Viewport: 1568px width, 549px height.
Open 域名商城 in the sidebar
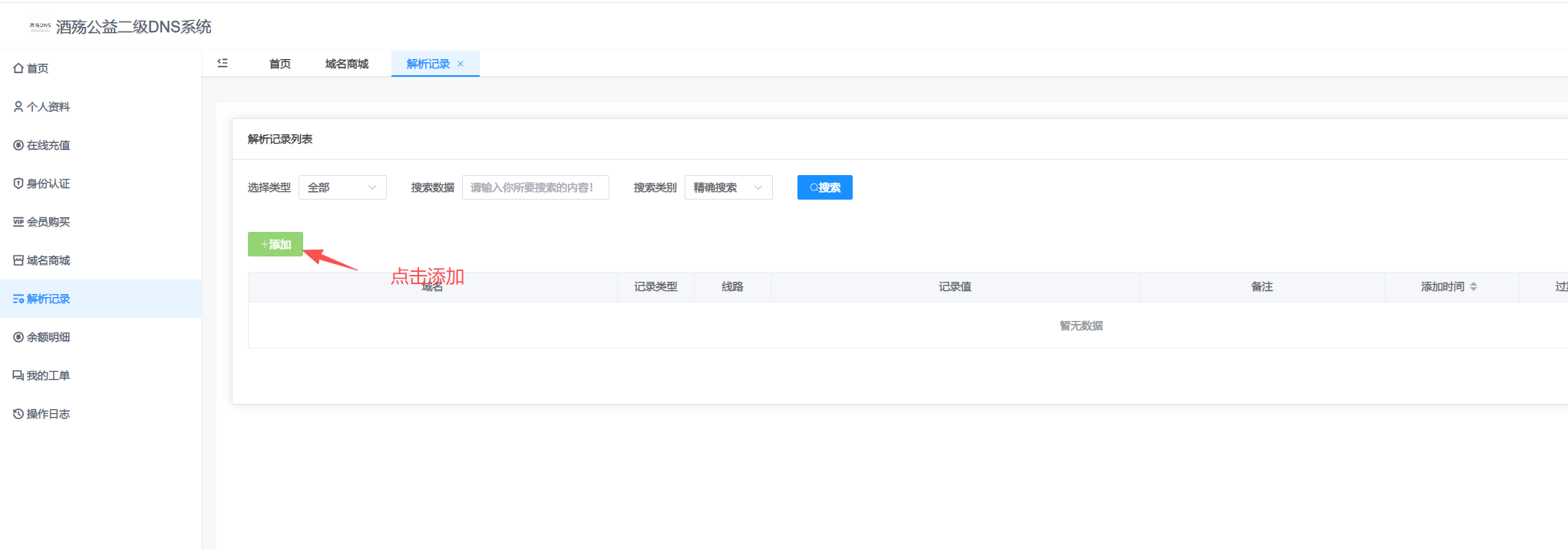pos(101,260)
